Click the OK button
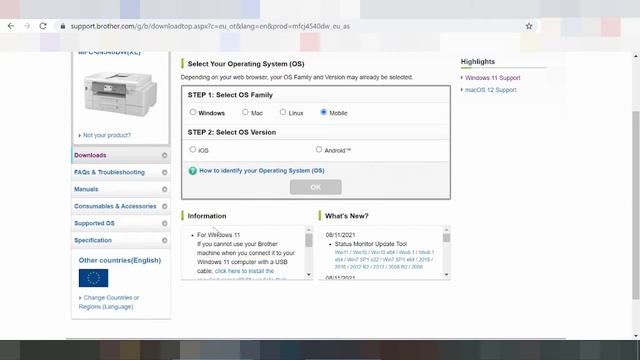This screenshot has height=360, width=640. (x=316, y=187)
